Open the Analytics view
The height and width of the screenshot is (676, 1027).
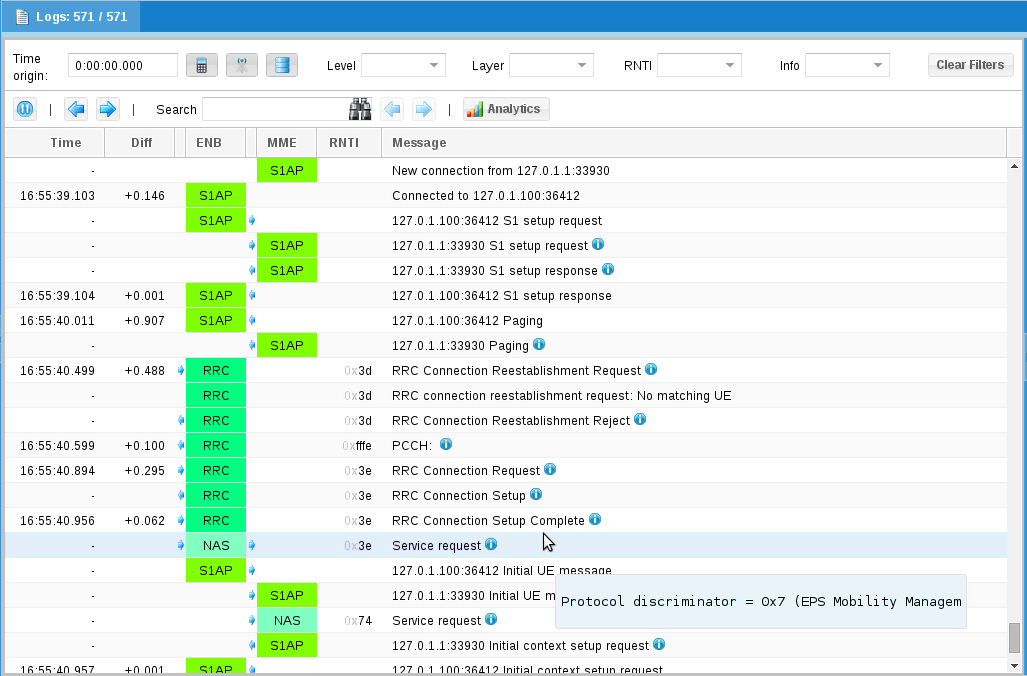[x=506, y=108]
